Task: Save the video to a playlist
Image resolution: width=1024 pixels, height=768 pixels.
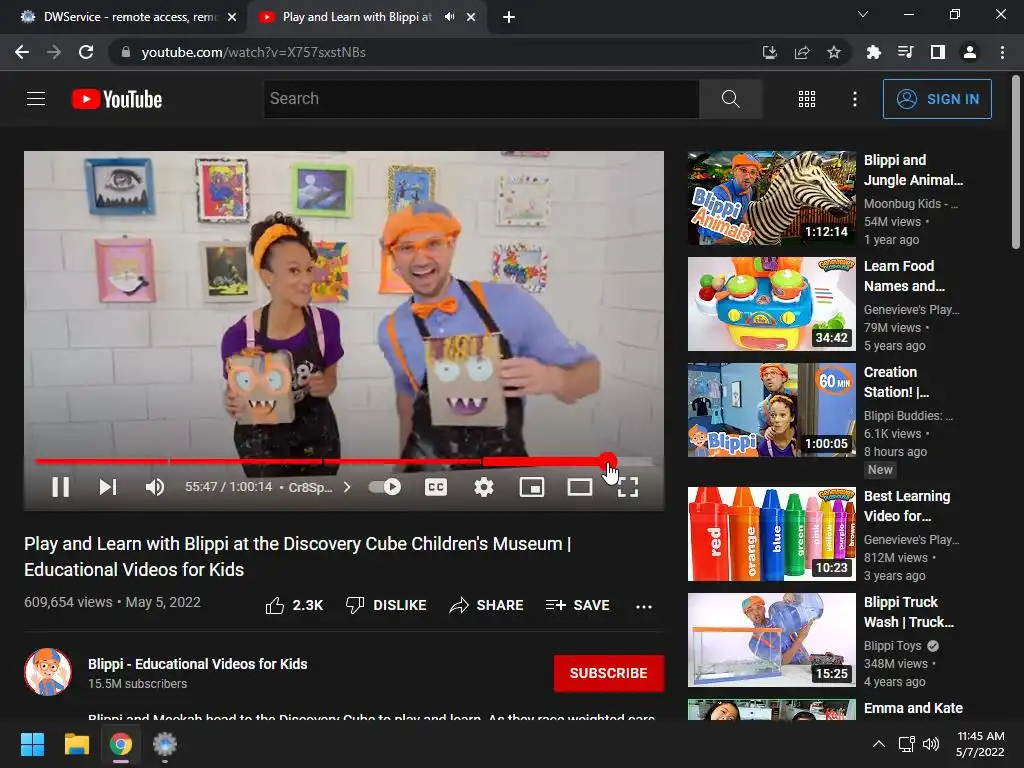Action: (x=578, y=605)
